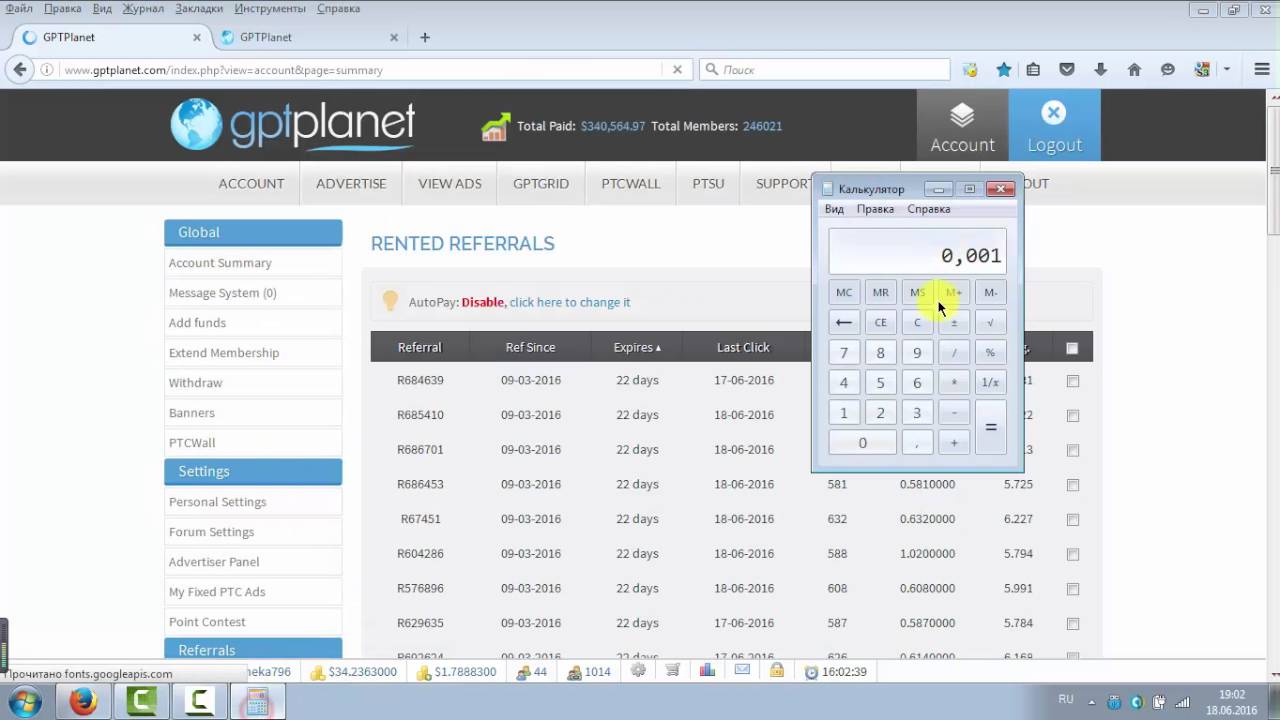Open the Вид menu in Calculator

pos(834,209)
